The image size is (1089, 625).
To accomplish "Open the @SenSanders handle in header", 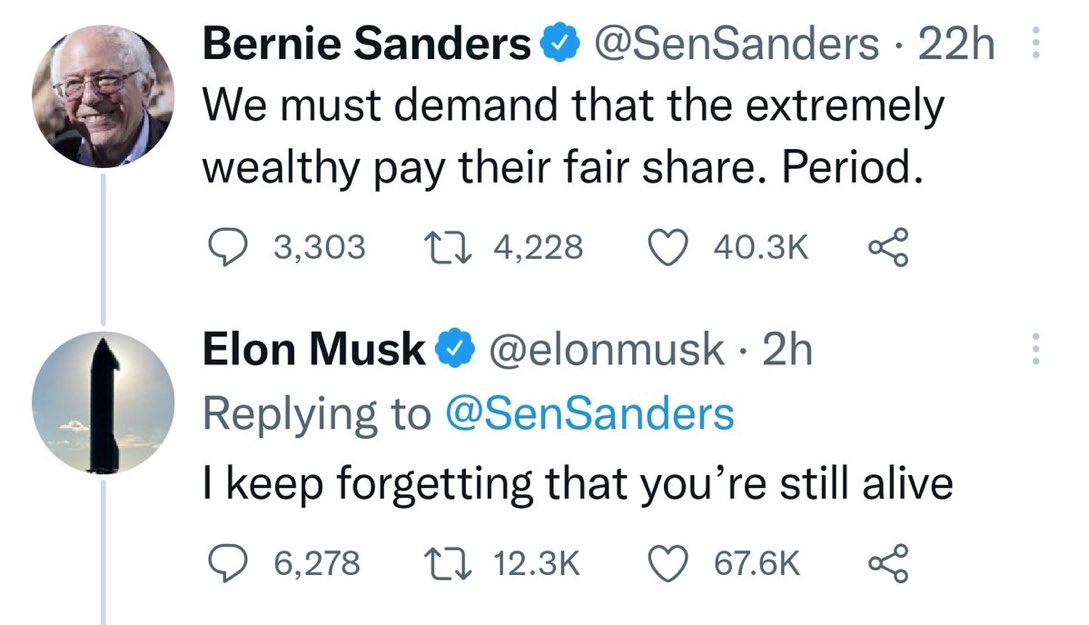I will tap(736, 44).
